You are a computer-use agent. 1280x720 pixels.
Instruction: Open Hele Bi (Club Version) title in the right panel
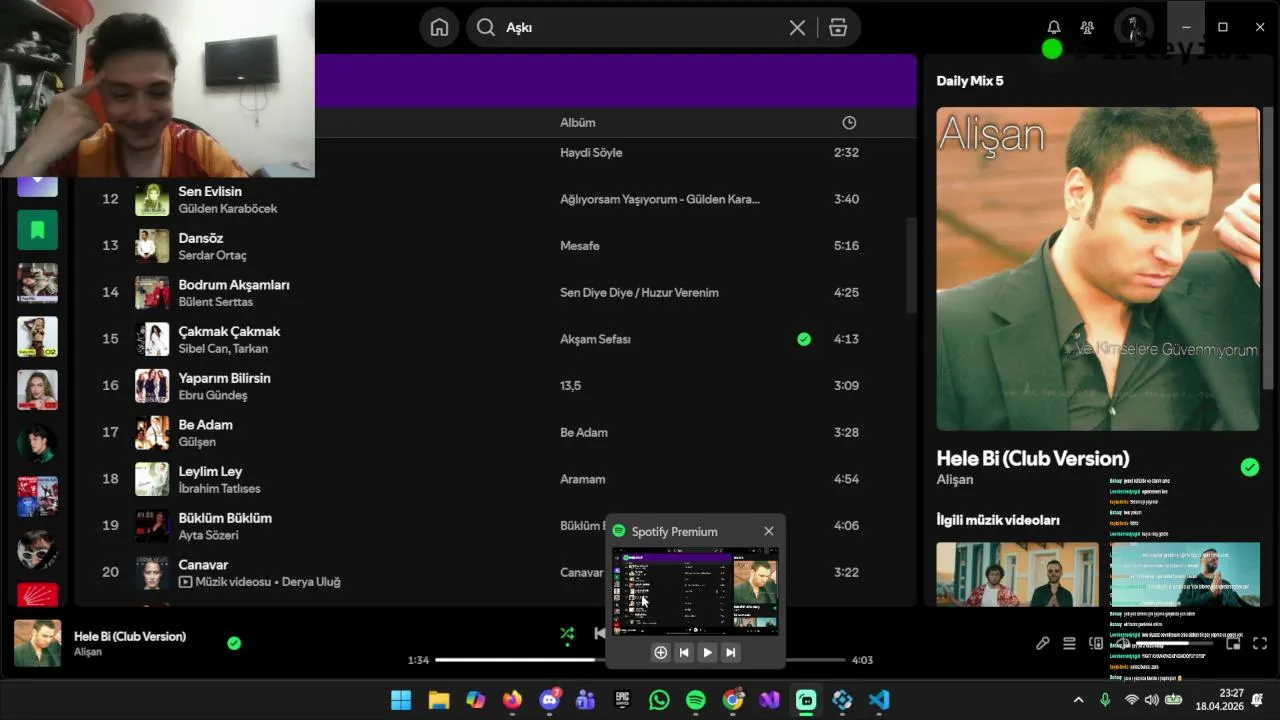pyautogui.click(x=1033, y=458)
